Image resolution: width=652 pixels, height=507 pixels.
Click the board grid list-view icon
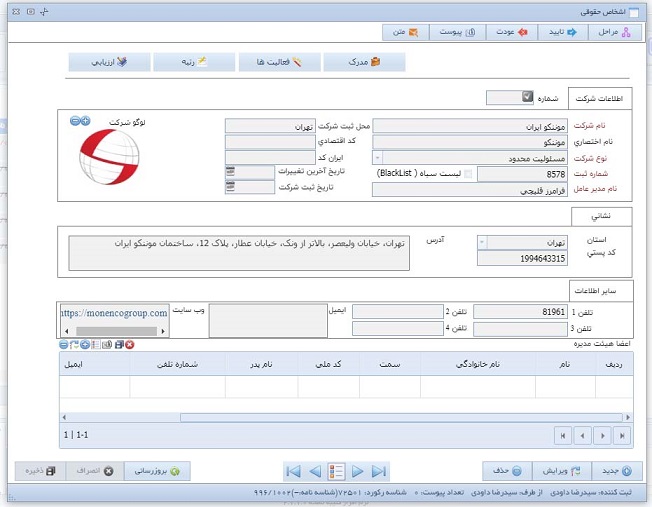(x=96, y=345)
